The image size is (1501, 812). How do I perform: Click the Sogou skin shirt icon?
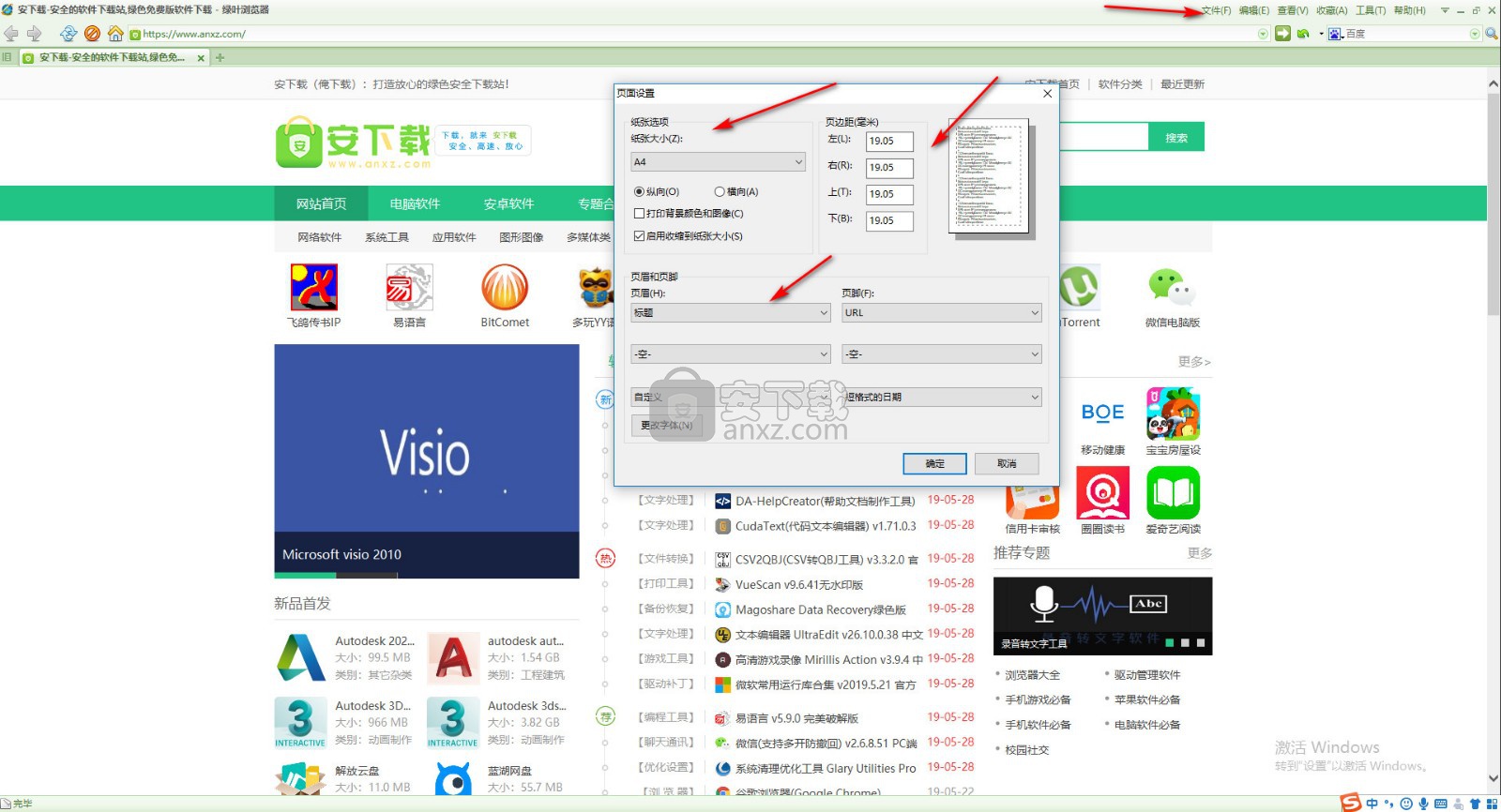click(x=1475, y=804)
